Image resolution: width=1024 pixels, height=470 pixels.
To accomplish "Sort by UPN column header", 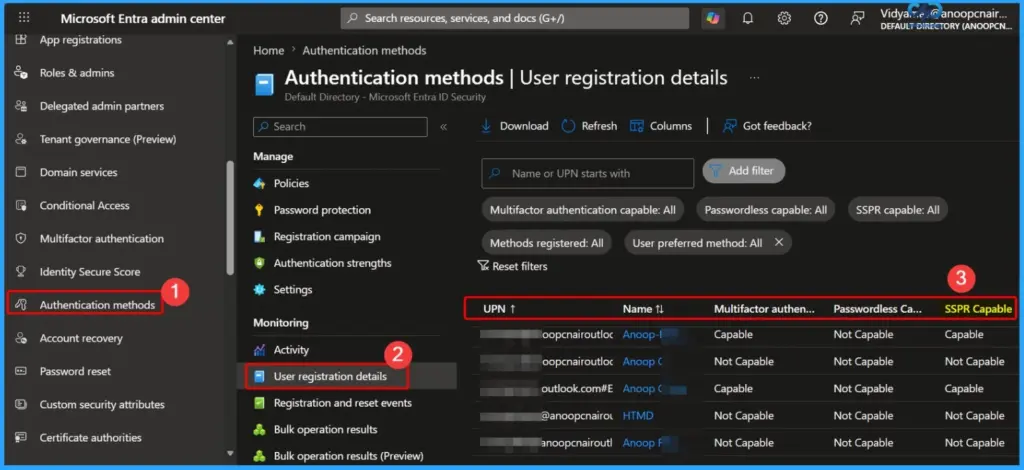I will click(500, 309).
